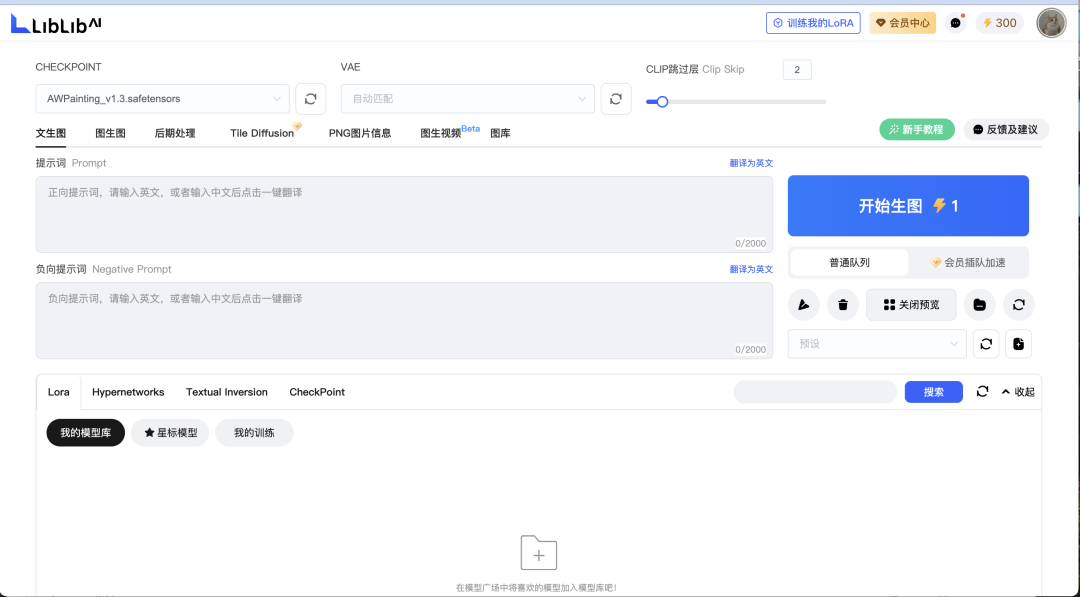Screen dimensions: 1080x597
Task: Open the user avatar profile
Action: click(x=1051, y=23)
